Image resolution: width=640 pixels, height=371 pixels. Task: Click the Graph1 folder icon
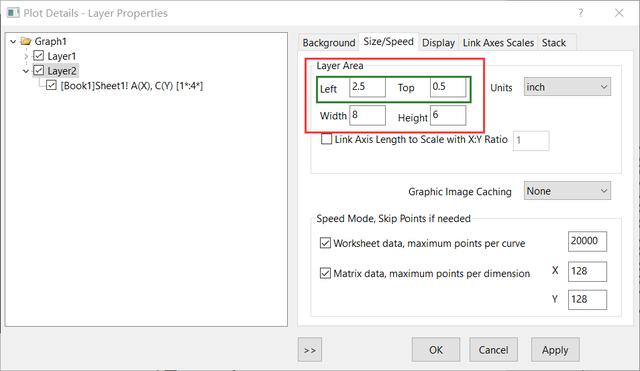point(26,41)
